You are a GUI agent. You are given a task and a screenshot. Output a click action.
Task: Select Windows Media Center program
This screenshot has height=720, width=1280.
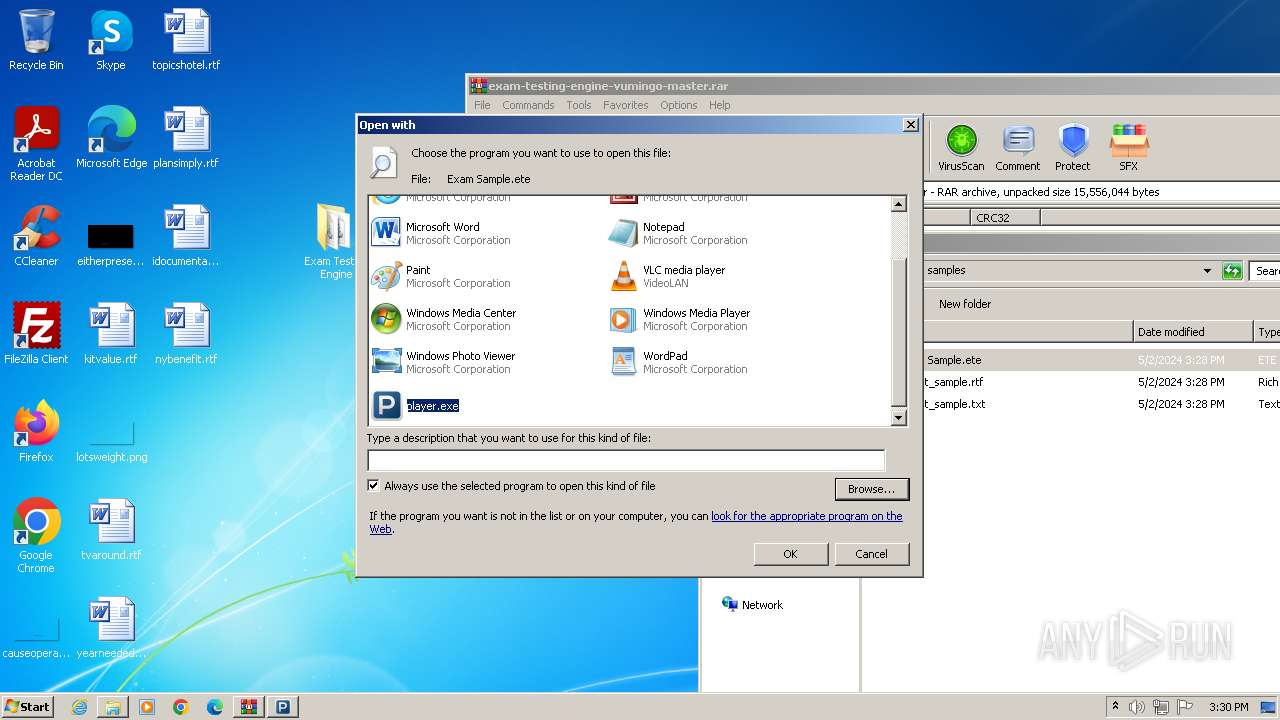point(444,319)
